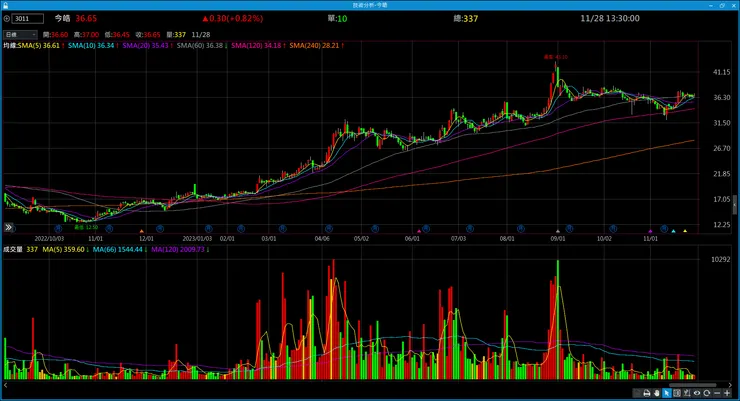Click the 成交量 volume panel title
Image resolution: width=740 pixels, height=401 pixels.
[13, 250]
